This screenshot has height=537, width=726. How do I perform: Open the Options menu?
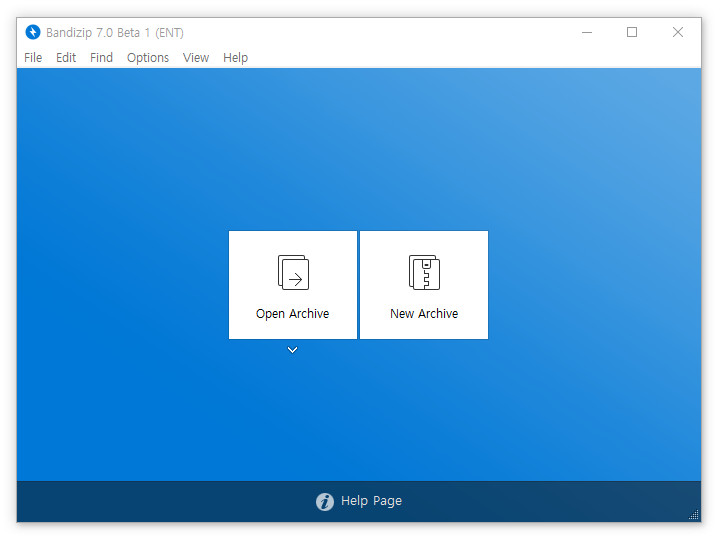point(148,58)
